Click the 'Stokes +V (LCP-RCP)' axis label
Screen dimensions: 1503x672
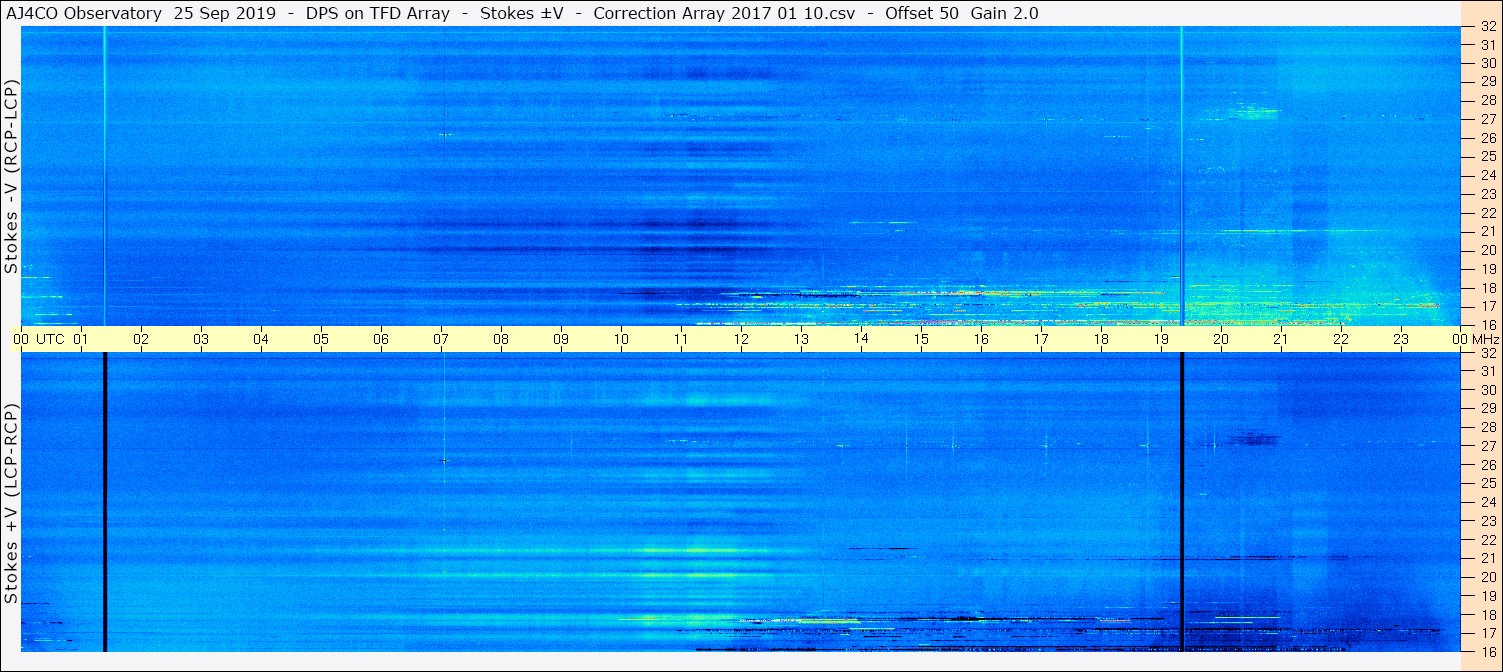pyautogui.click(x=11, y=504)
